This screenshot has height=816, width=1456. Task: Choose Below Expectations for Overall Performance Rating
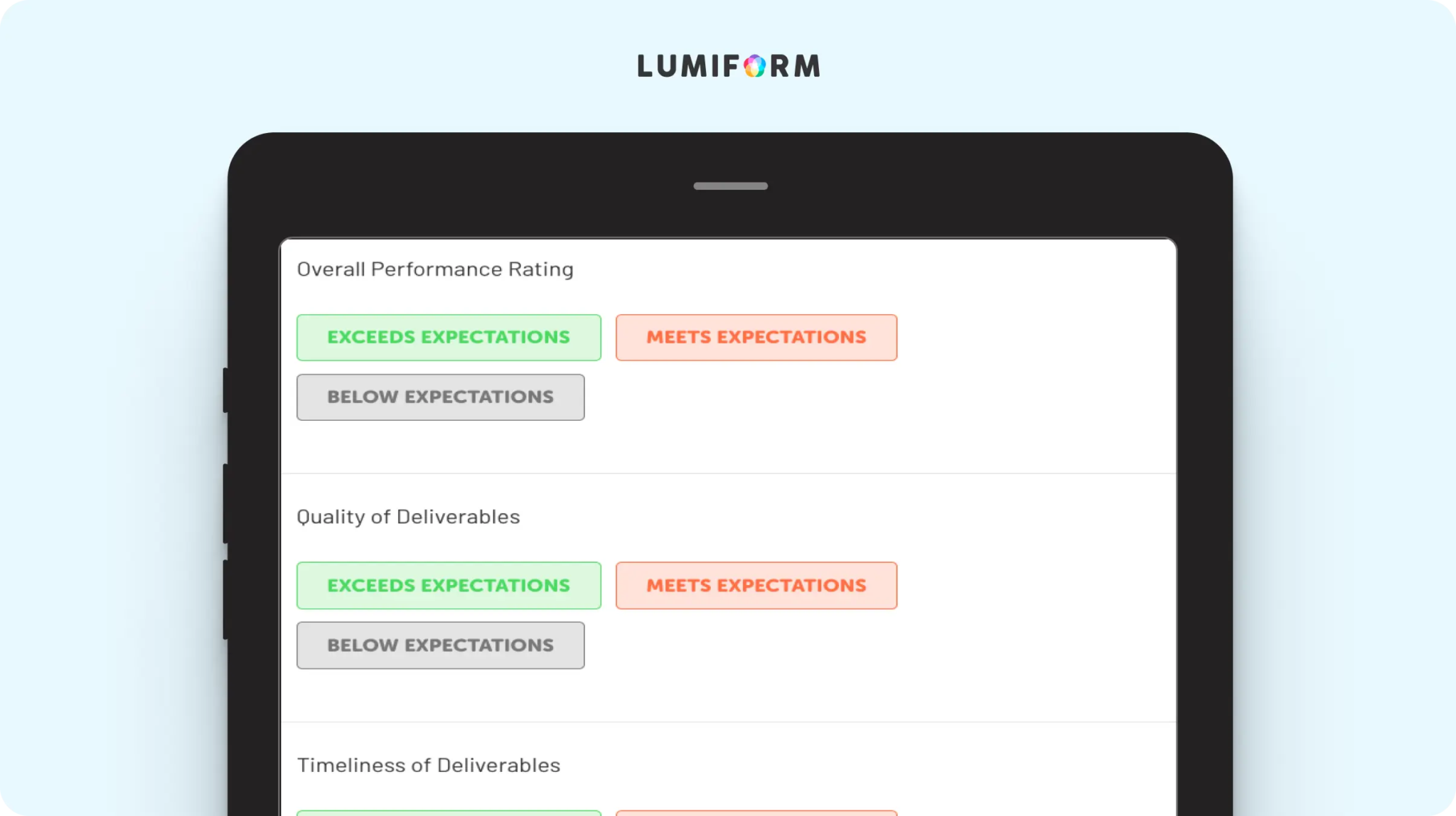[441, 397]
